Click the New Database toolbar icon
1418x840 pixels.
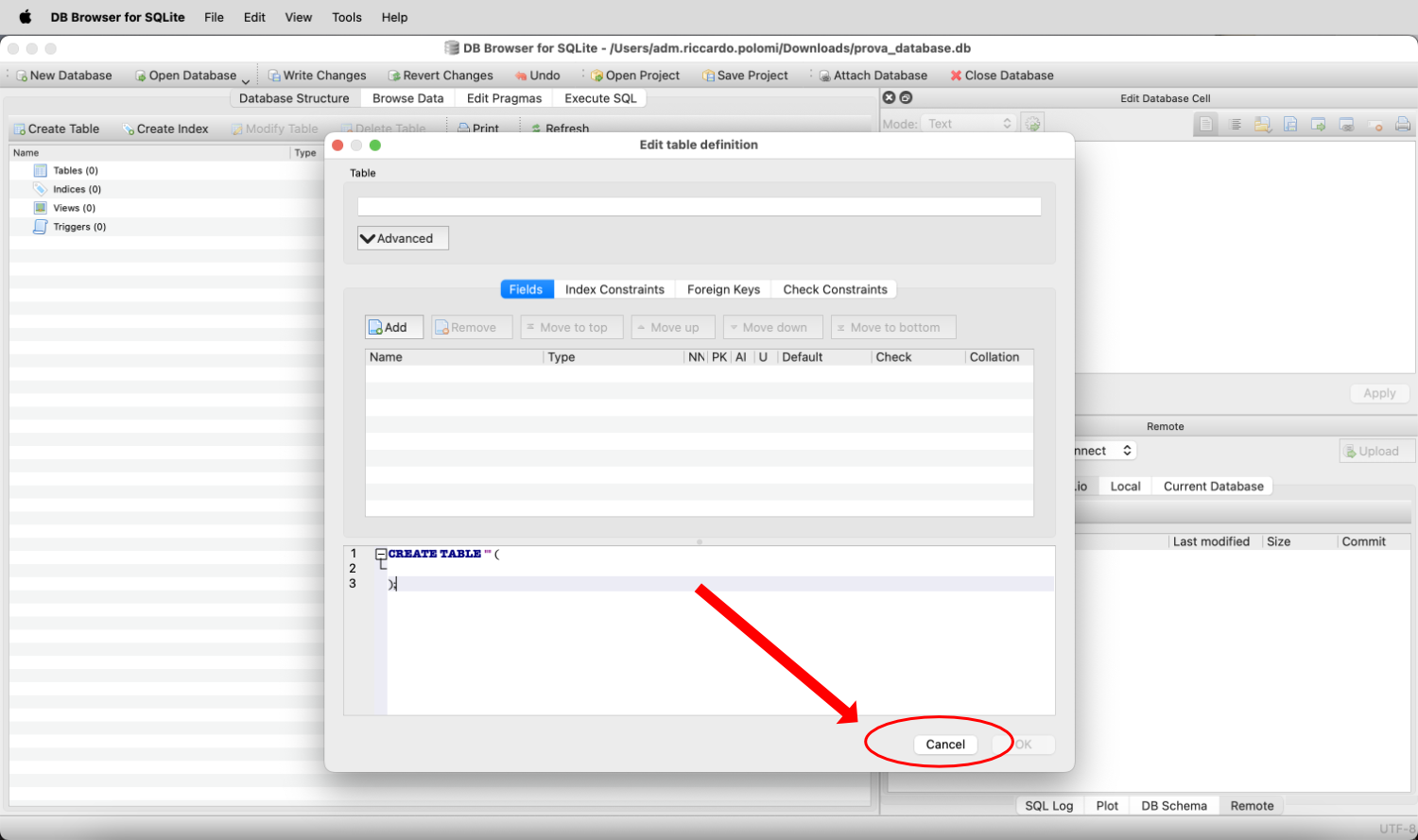[22, 76]
